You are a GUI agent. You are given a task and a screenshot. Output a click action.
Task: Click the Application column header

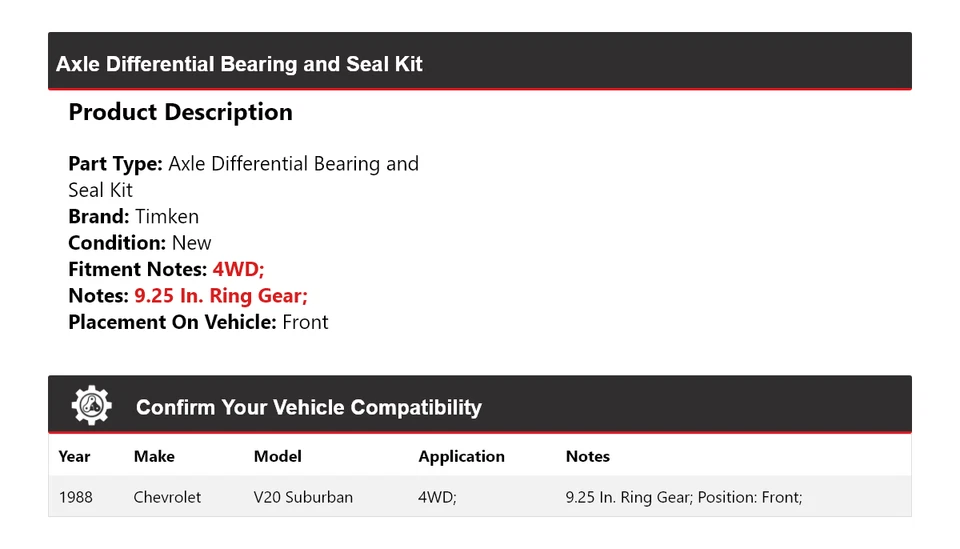pos(461,456)
